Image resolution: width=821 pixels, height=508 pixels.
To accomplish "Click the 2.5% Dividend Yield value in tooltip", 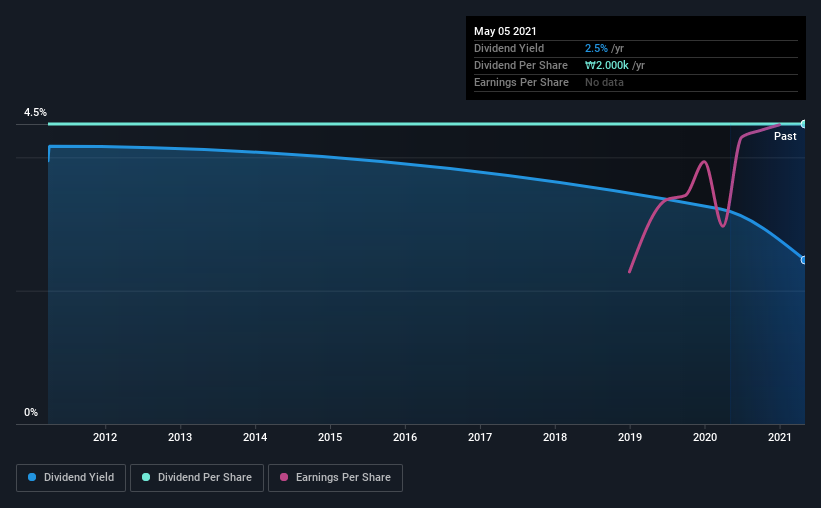I will tap(596, 48).
